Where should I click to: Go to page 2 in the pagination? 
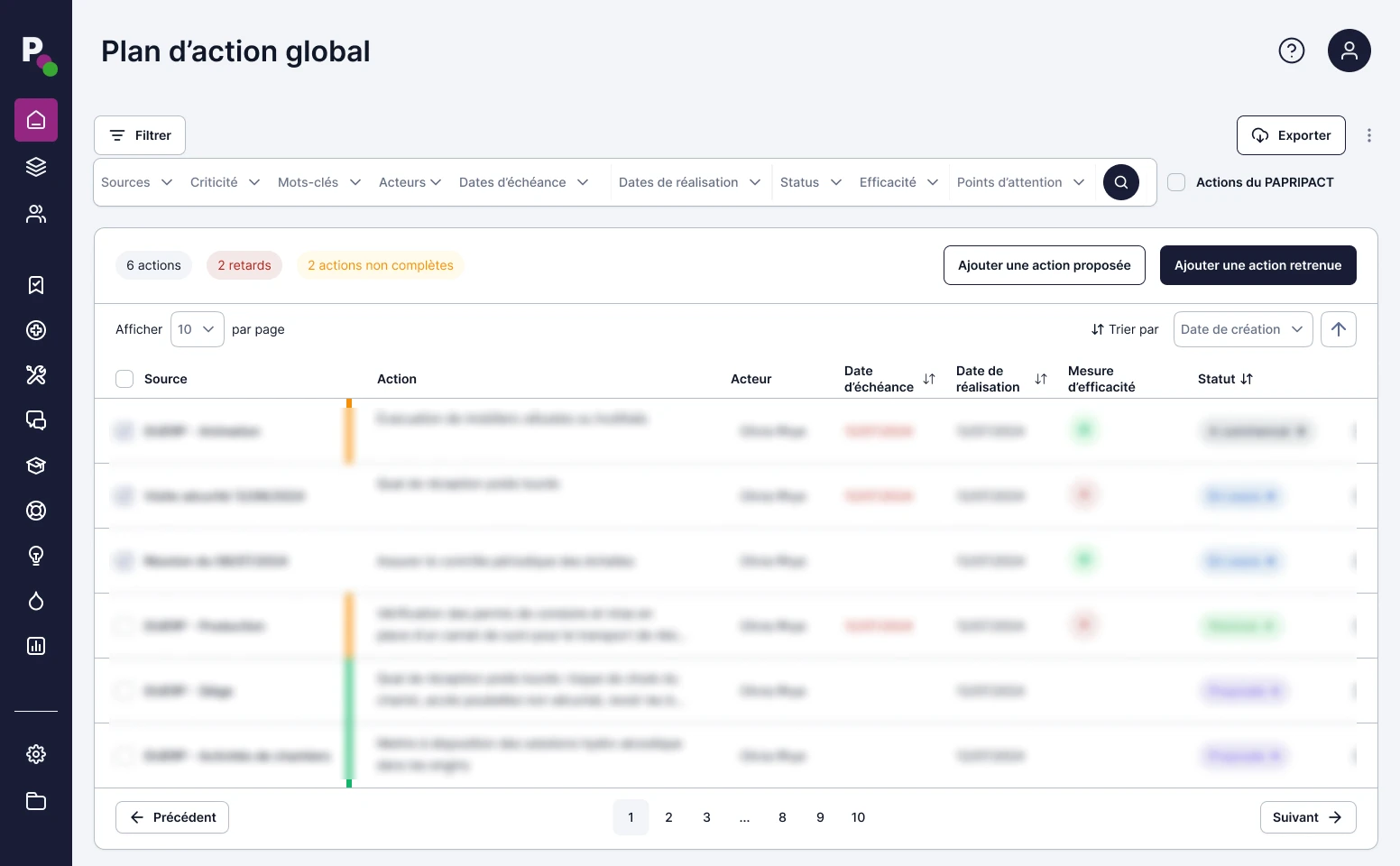point(668,817)
